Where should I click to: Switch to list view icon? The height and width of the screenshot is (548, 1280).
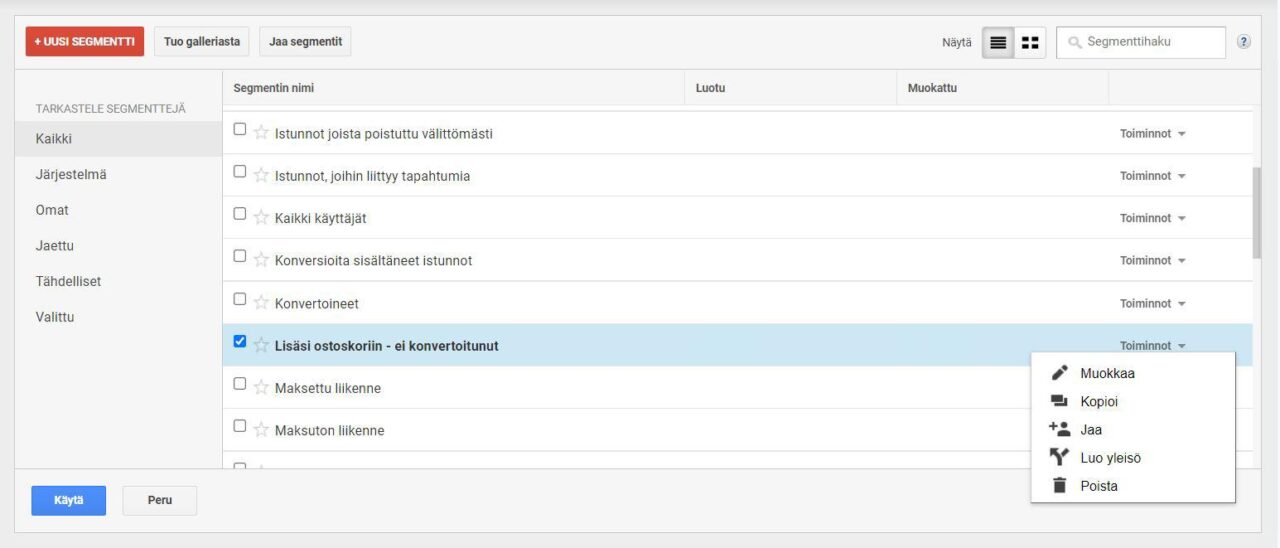tap(998, 43)
